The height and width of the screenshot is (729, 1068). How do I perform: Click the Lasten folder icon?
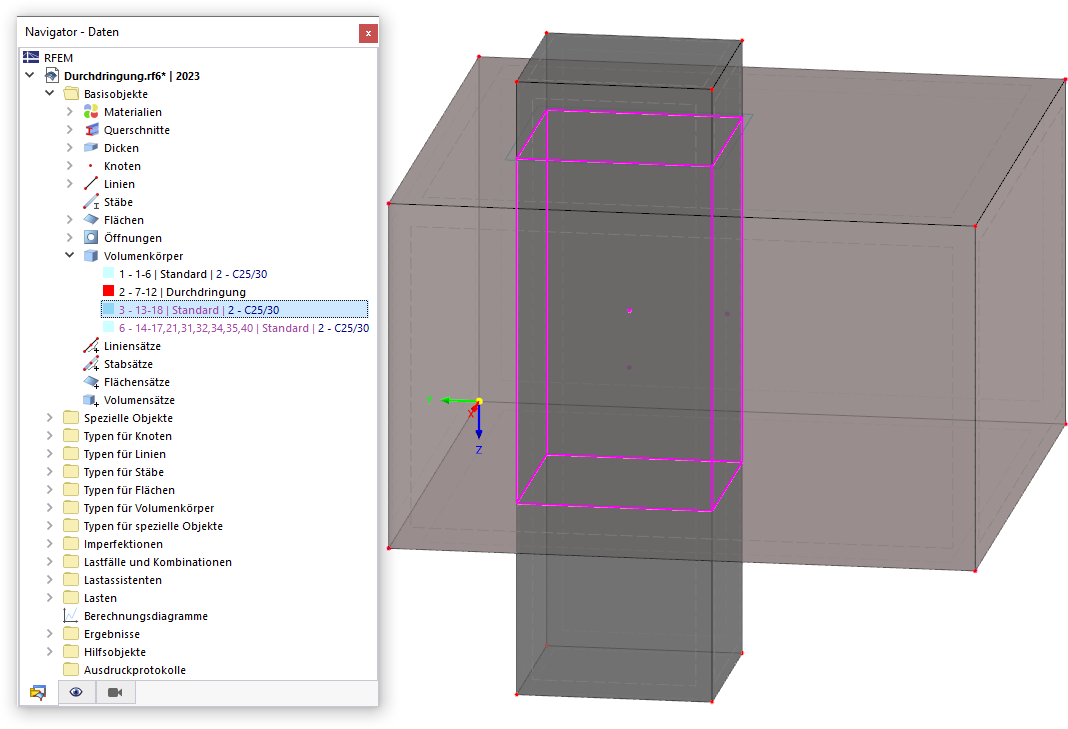pos(71,598)
